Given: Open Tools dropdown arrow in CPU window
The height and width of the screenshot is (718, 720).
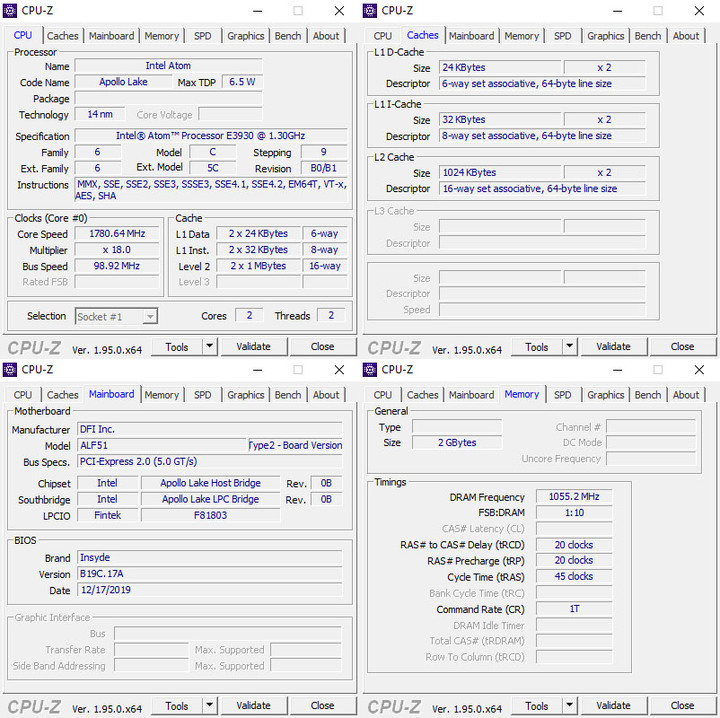Looking at the screenshot, I should 209,347.
